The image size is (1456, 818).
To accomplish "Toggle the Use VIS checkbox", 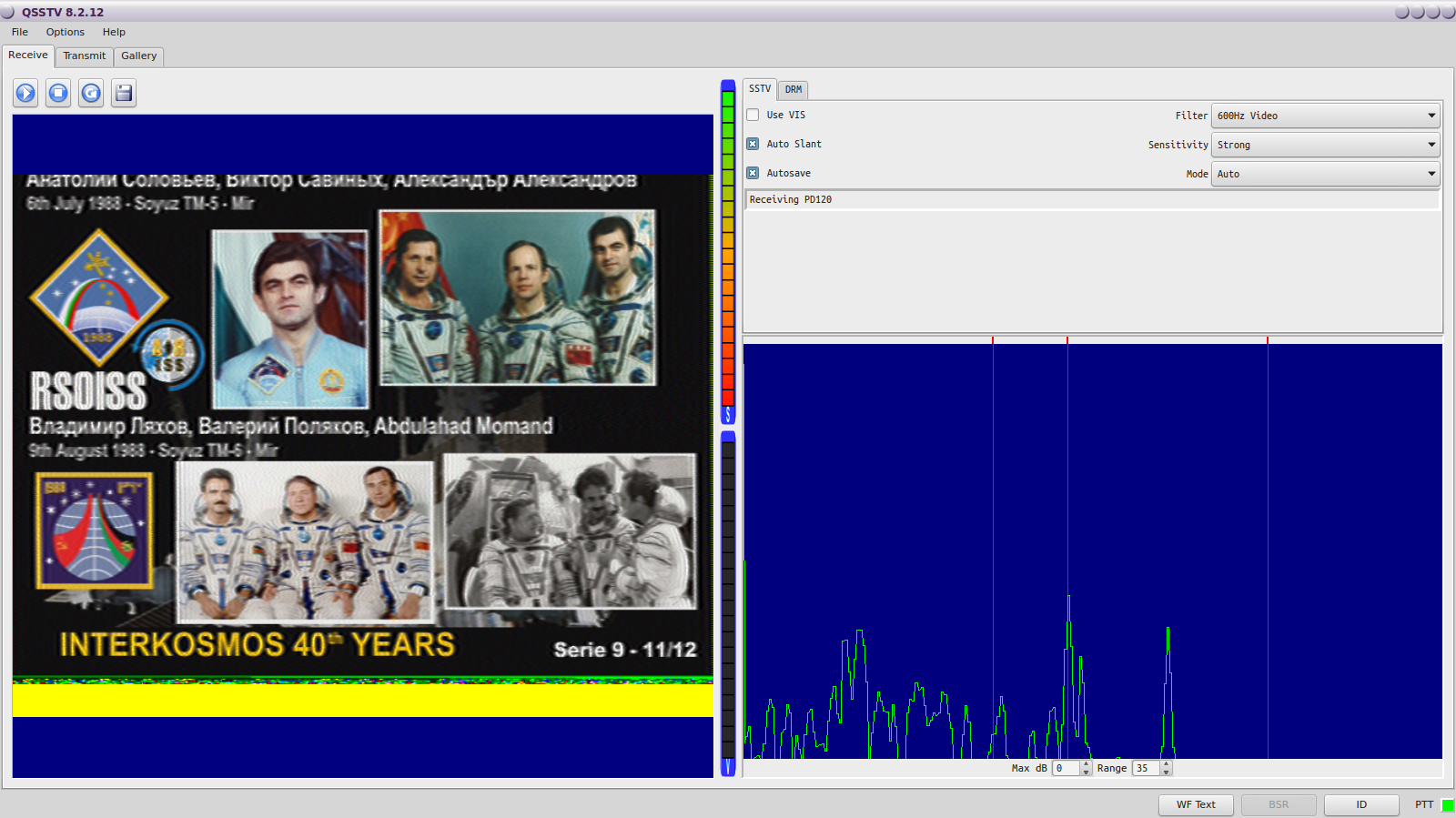I will 753,116.
